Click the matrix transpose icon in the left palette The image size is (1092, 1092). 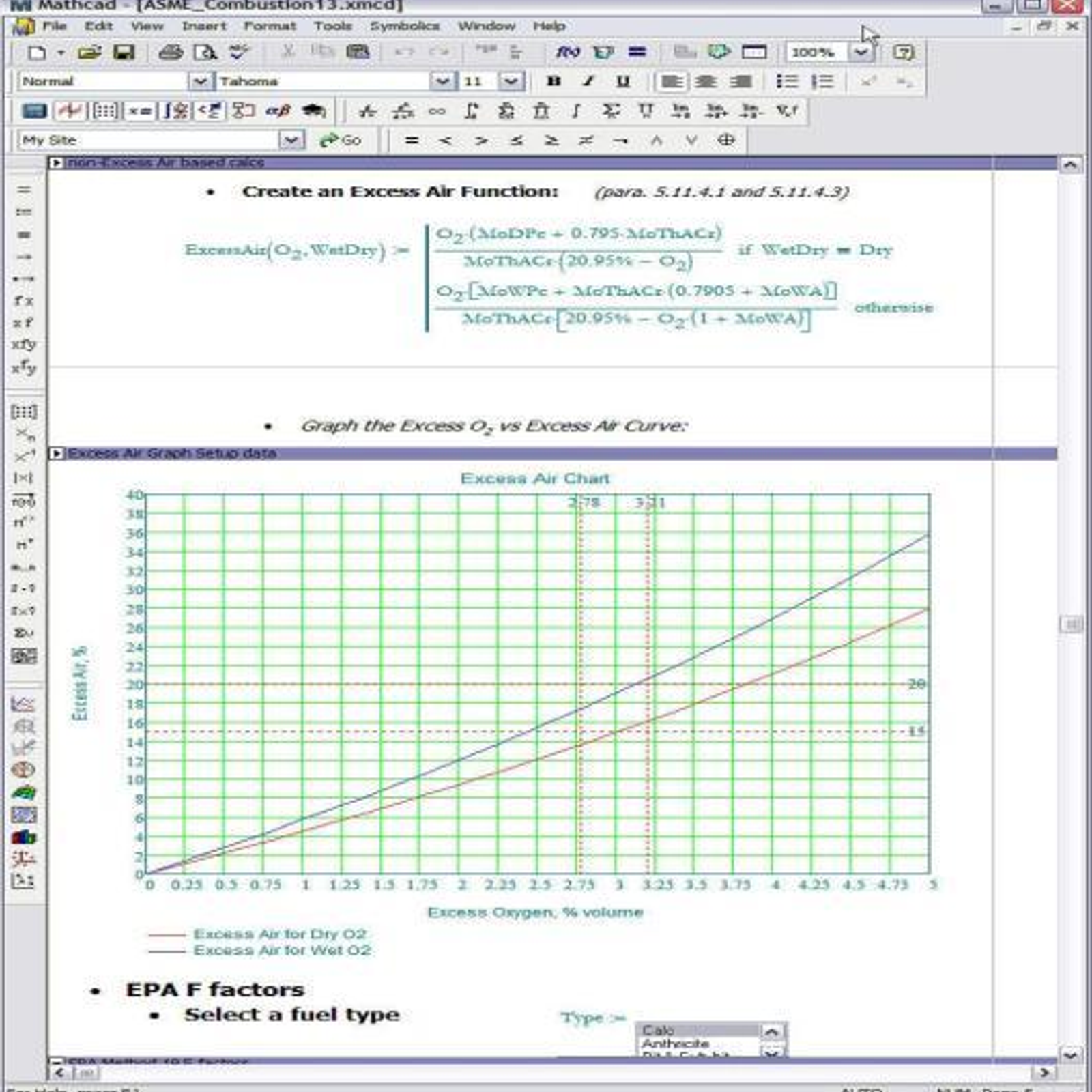click(x=23, y=545)
